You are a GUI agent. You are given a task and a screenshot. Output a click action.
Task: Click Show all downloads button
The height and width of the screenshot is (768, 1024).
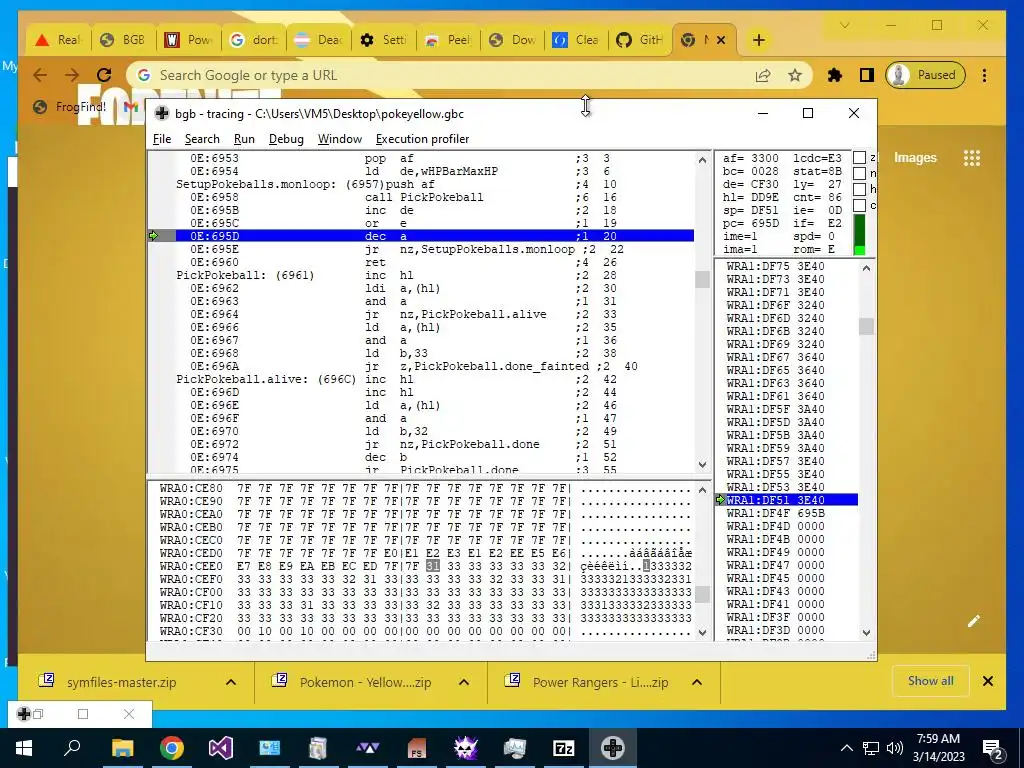(930, 681)
